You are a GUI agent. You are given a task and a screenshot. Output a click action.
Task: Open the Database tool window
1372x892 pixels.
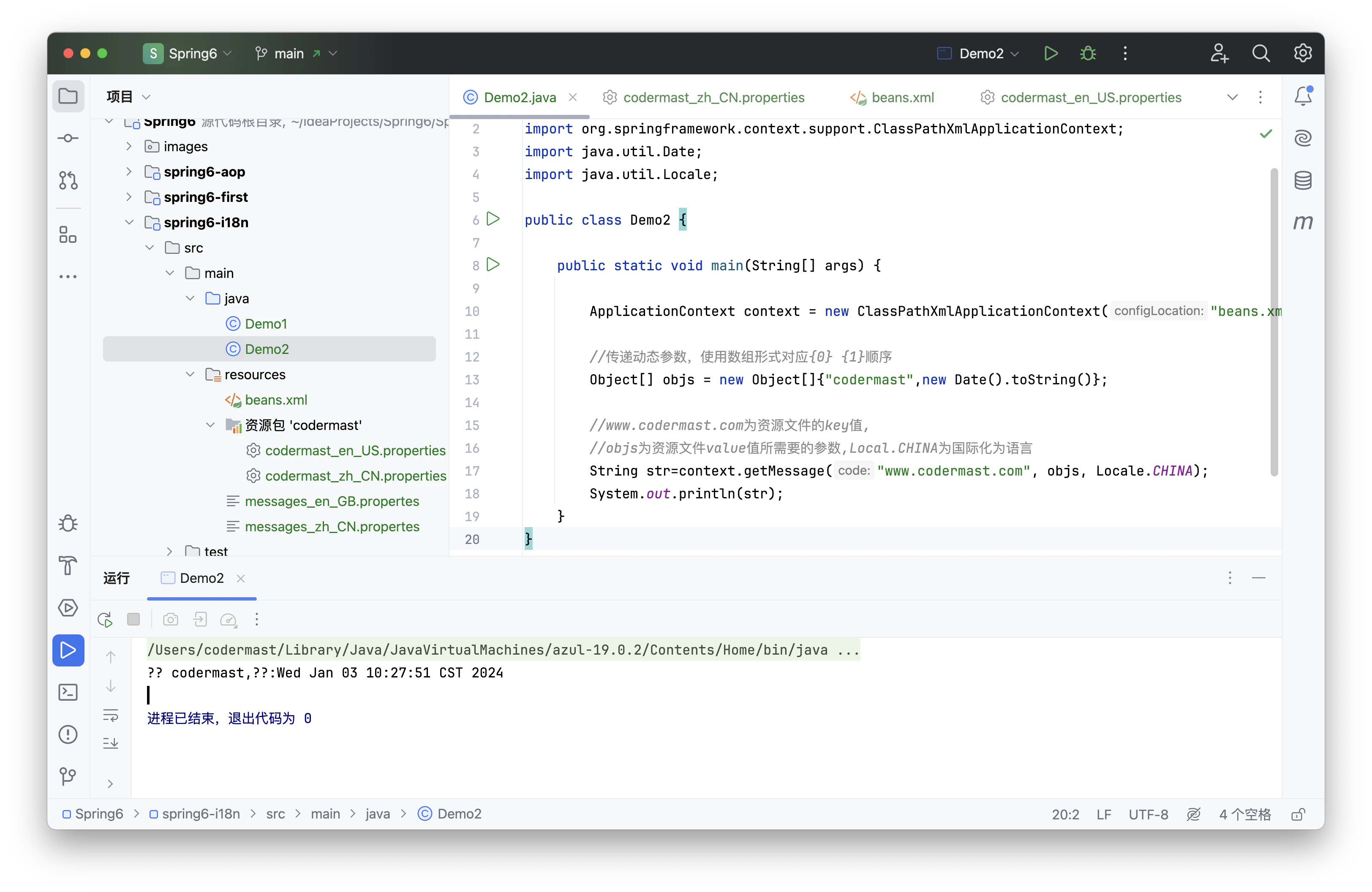click(1303, 180)
